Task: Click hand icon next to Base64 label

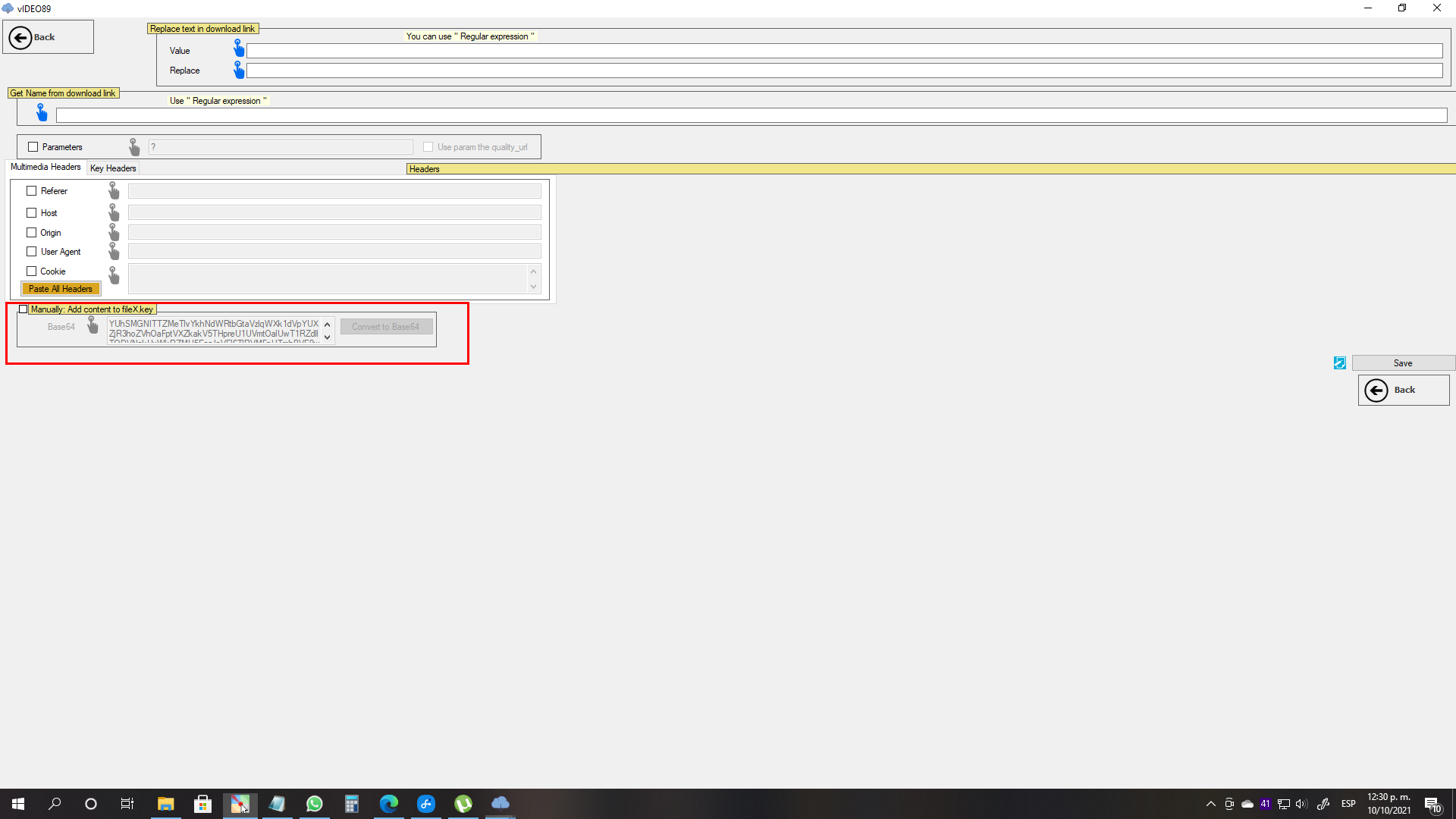Action: pyautogui.click(x=93, y=326)
